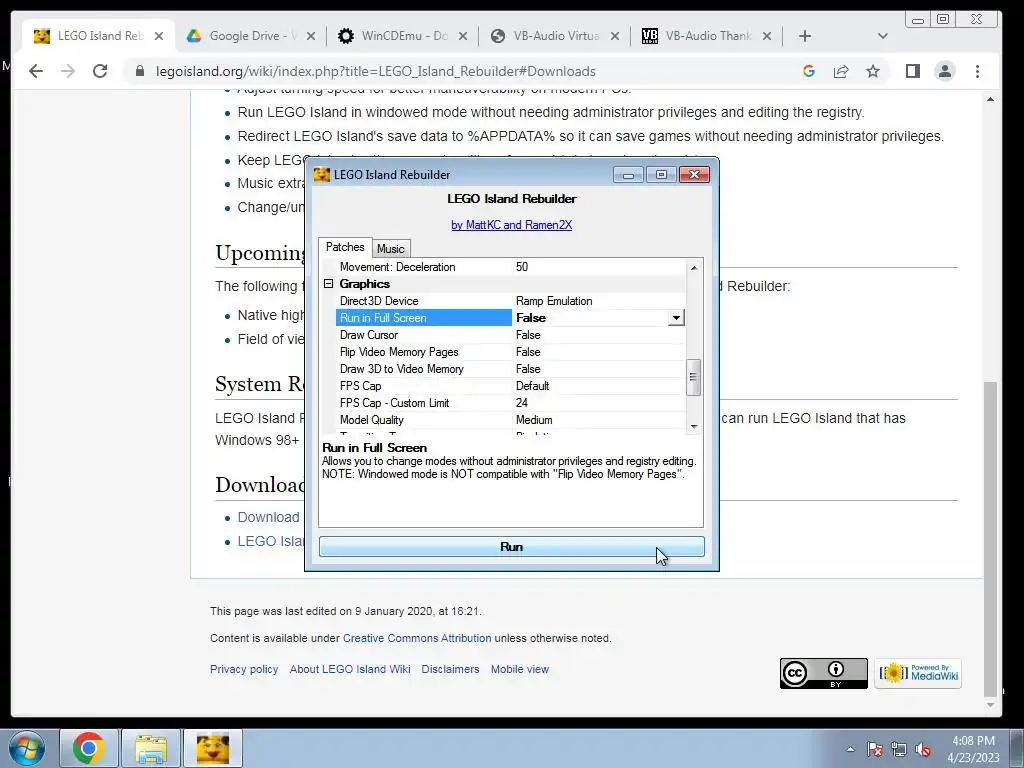Reload the legoisland.org page
Viewport: 1024px width, 768px height.
[100, 71]
